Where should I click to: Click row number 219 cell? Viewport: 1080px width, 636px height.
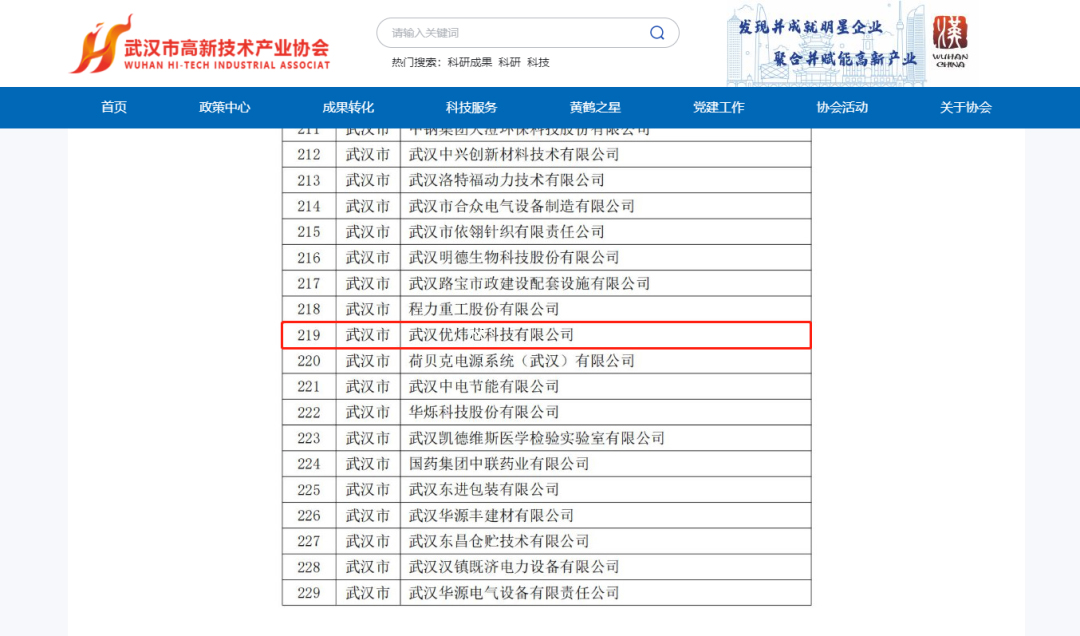(309, 335)
